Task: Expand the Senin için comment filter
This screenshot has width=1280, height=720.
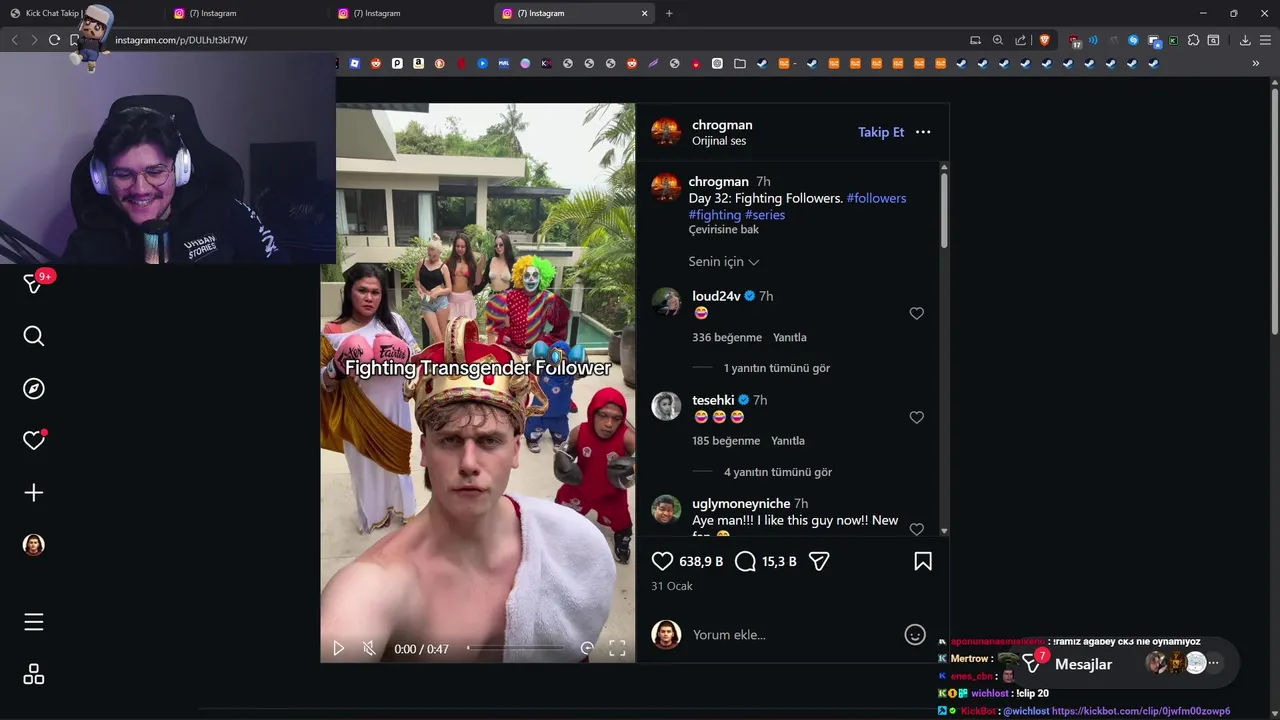Action: (x=724, y=261)
